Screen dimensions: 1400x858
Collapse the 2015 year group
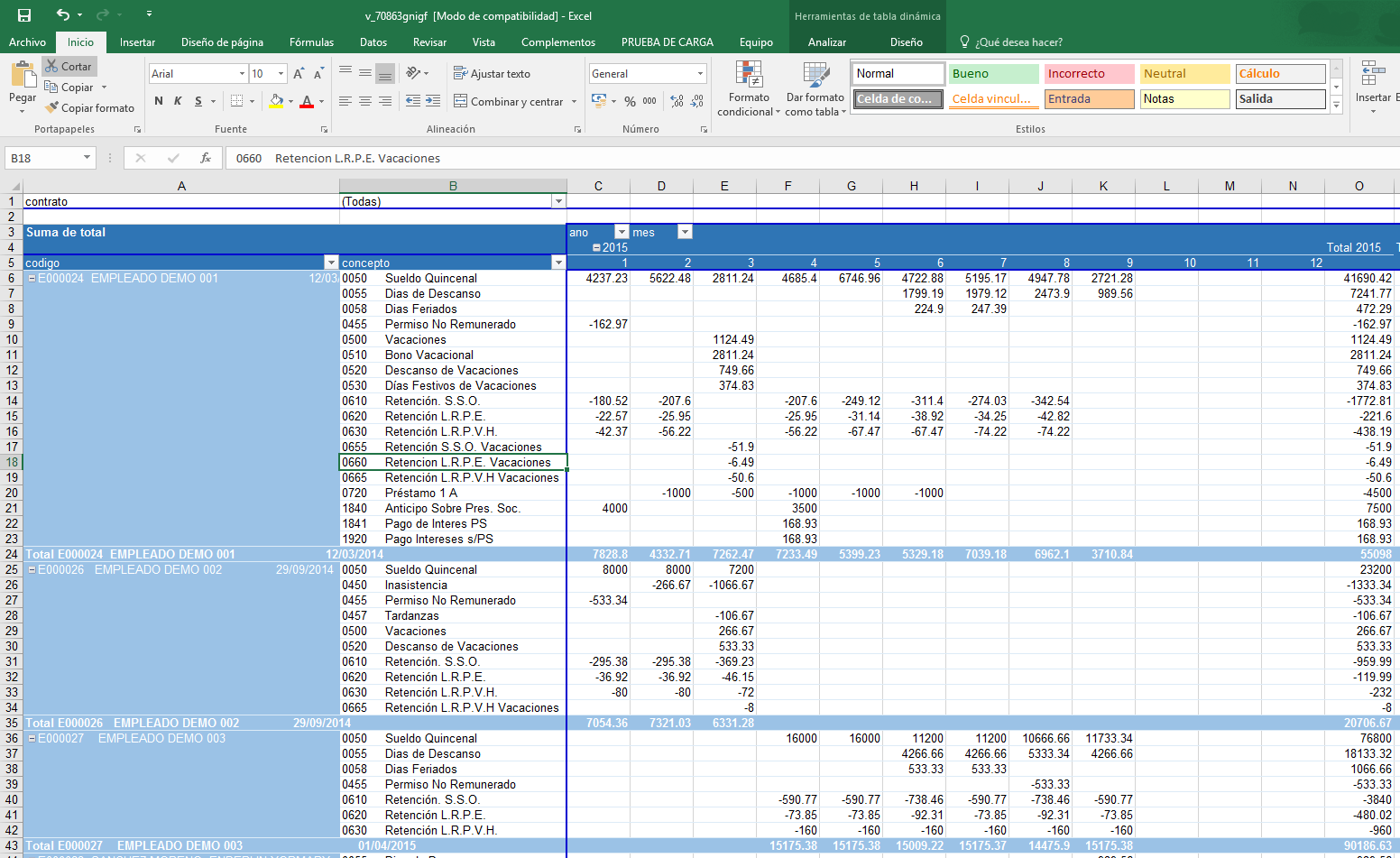[596, 247]
